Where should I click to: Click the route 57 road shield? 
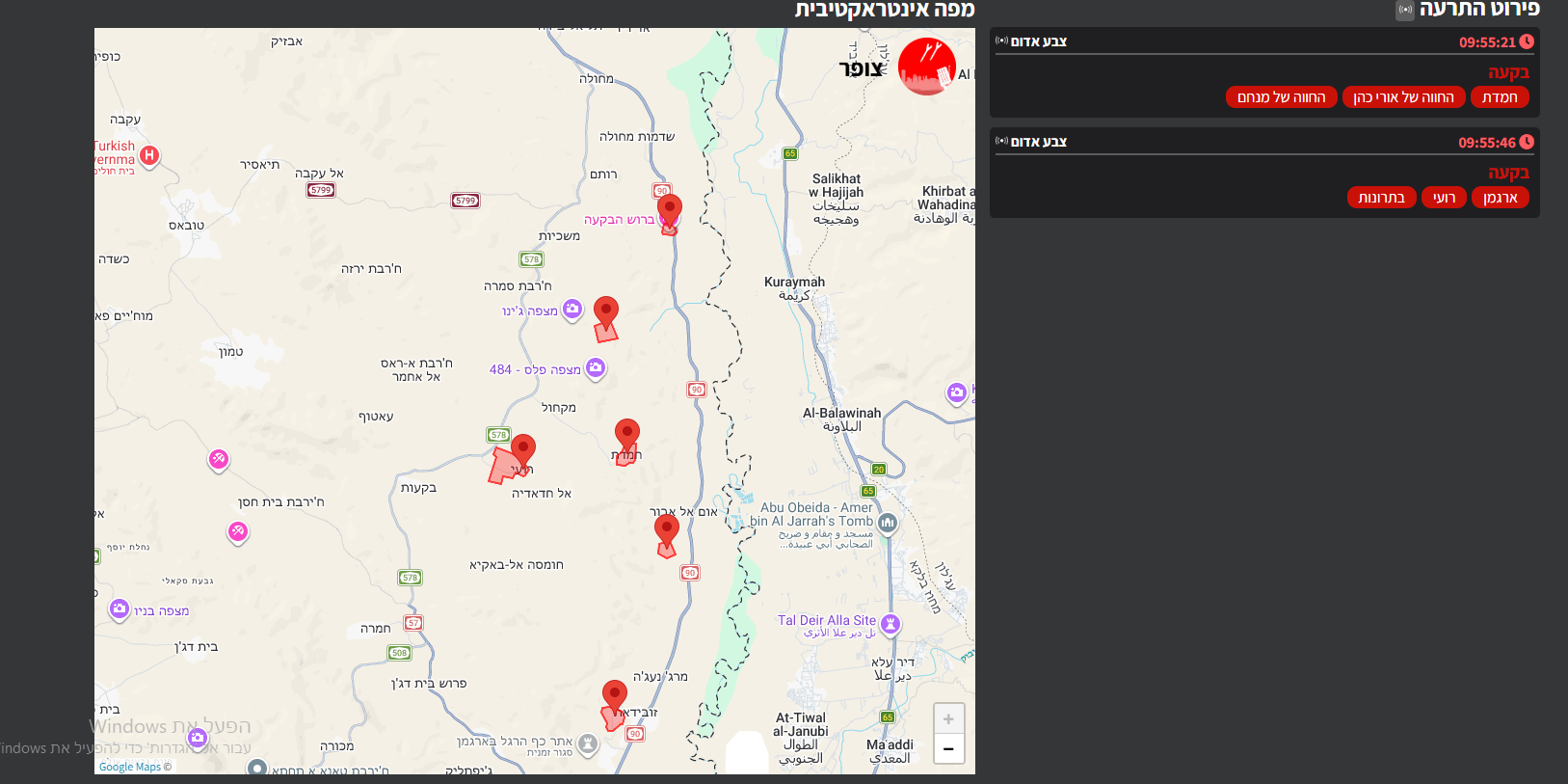[413, 623]
